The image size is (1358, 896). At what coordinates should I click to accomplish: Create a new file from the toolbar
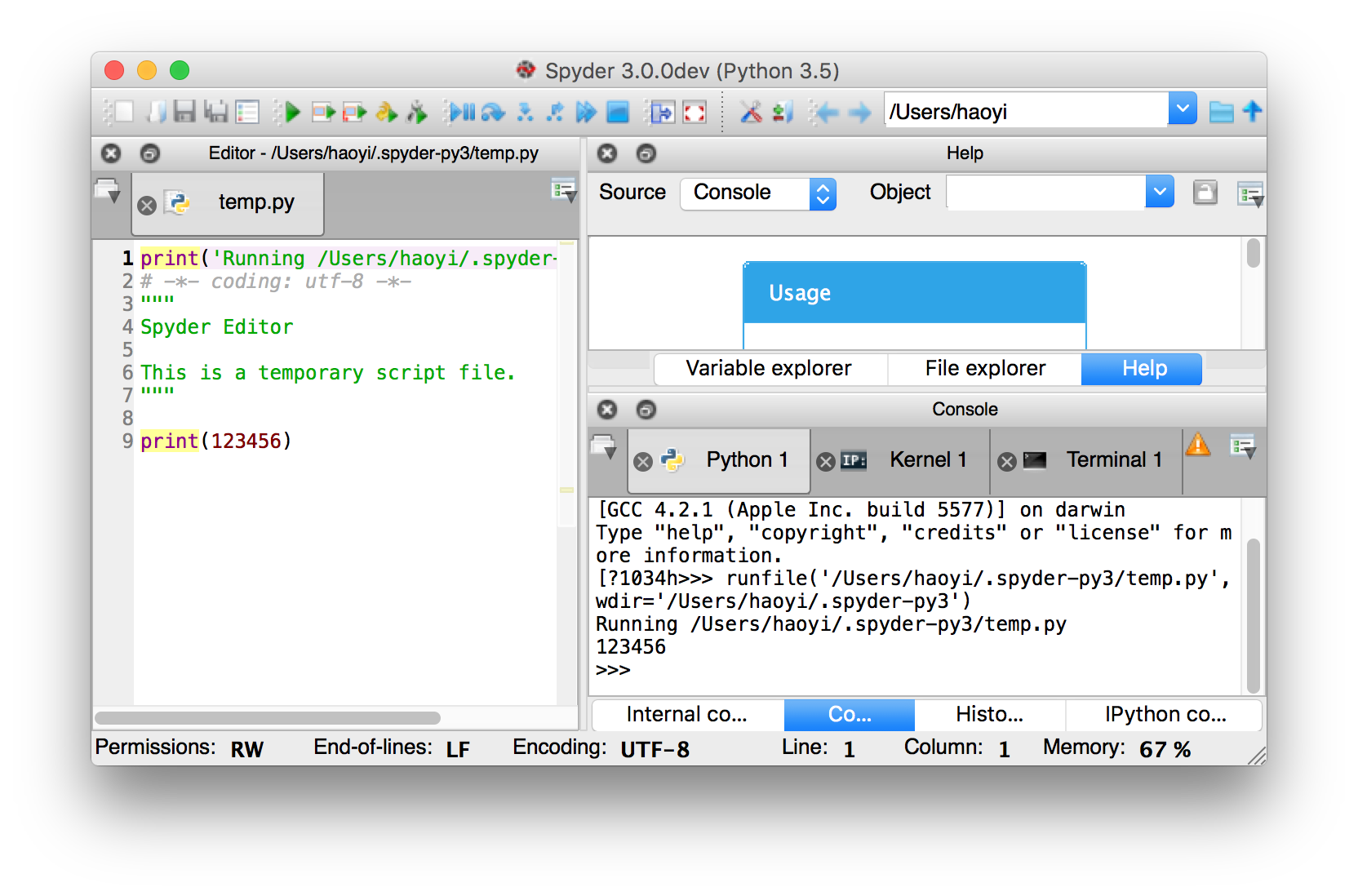click(124, 111)
